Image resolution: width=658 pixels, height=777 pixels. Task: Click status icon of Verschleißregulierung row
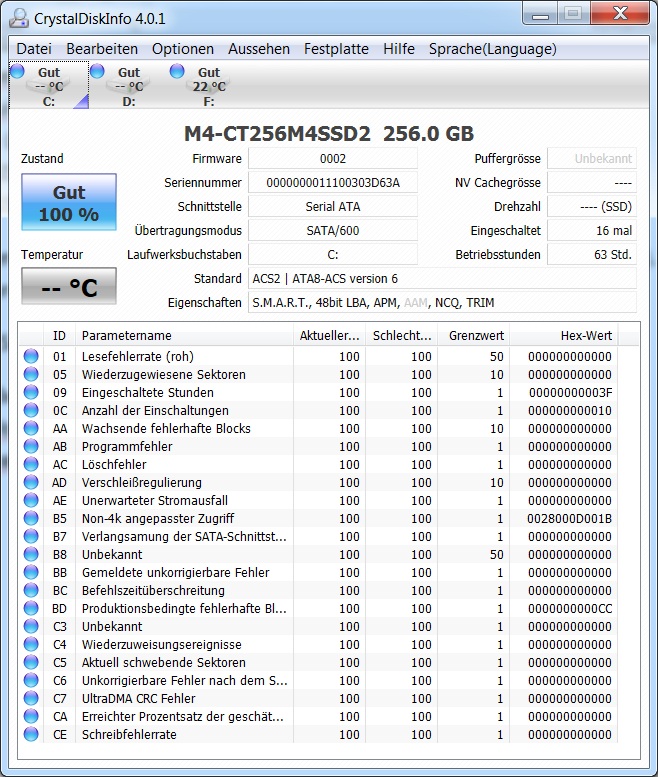(x=31, y=482)
